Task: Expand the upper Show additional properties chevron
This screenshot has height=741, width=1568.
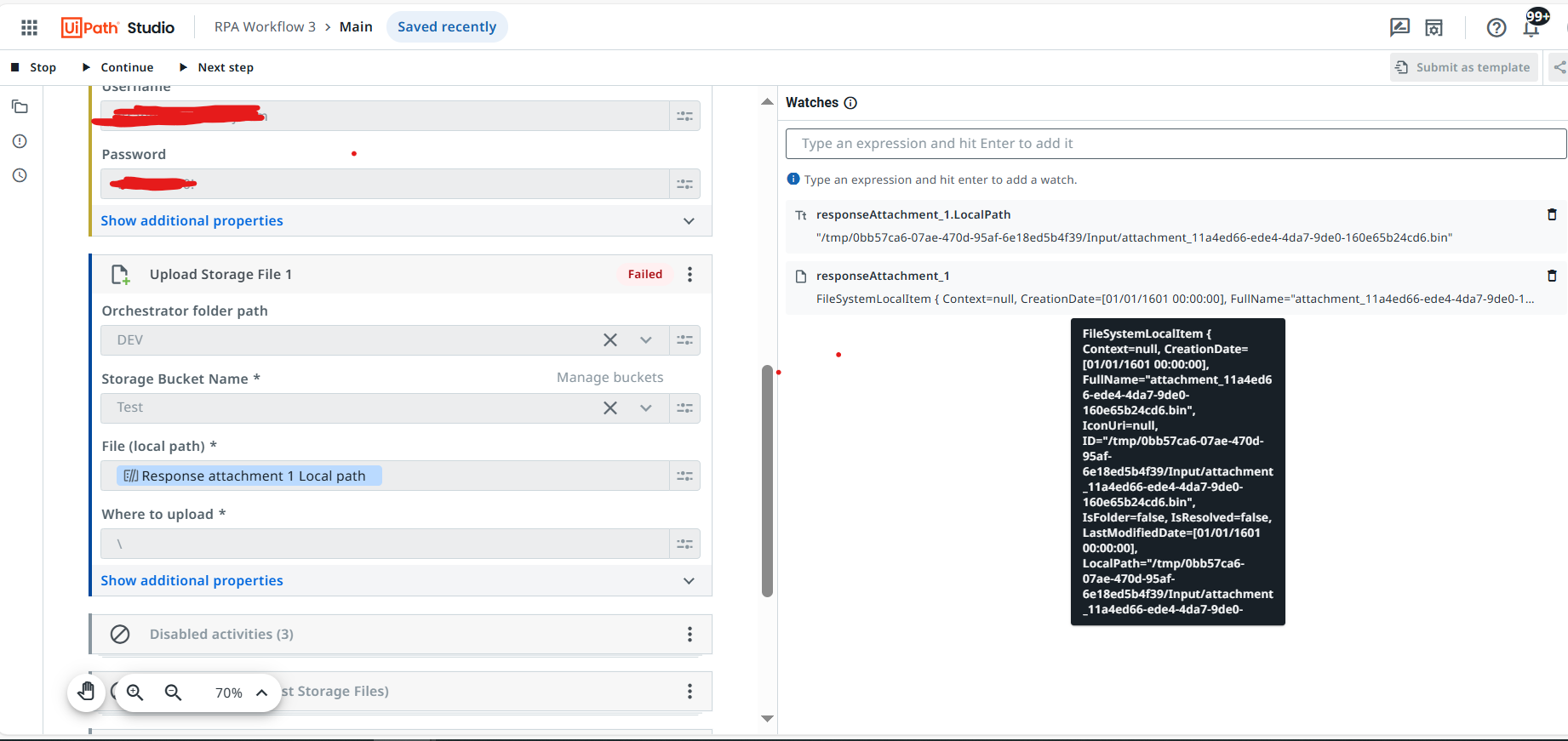Action: (689, 221)
